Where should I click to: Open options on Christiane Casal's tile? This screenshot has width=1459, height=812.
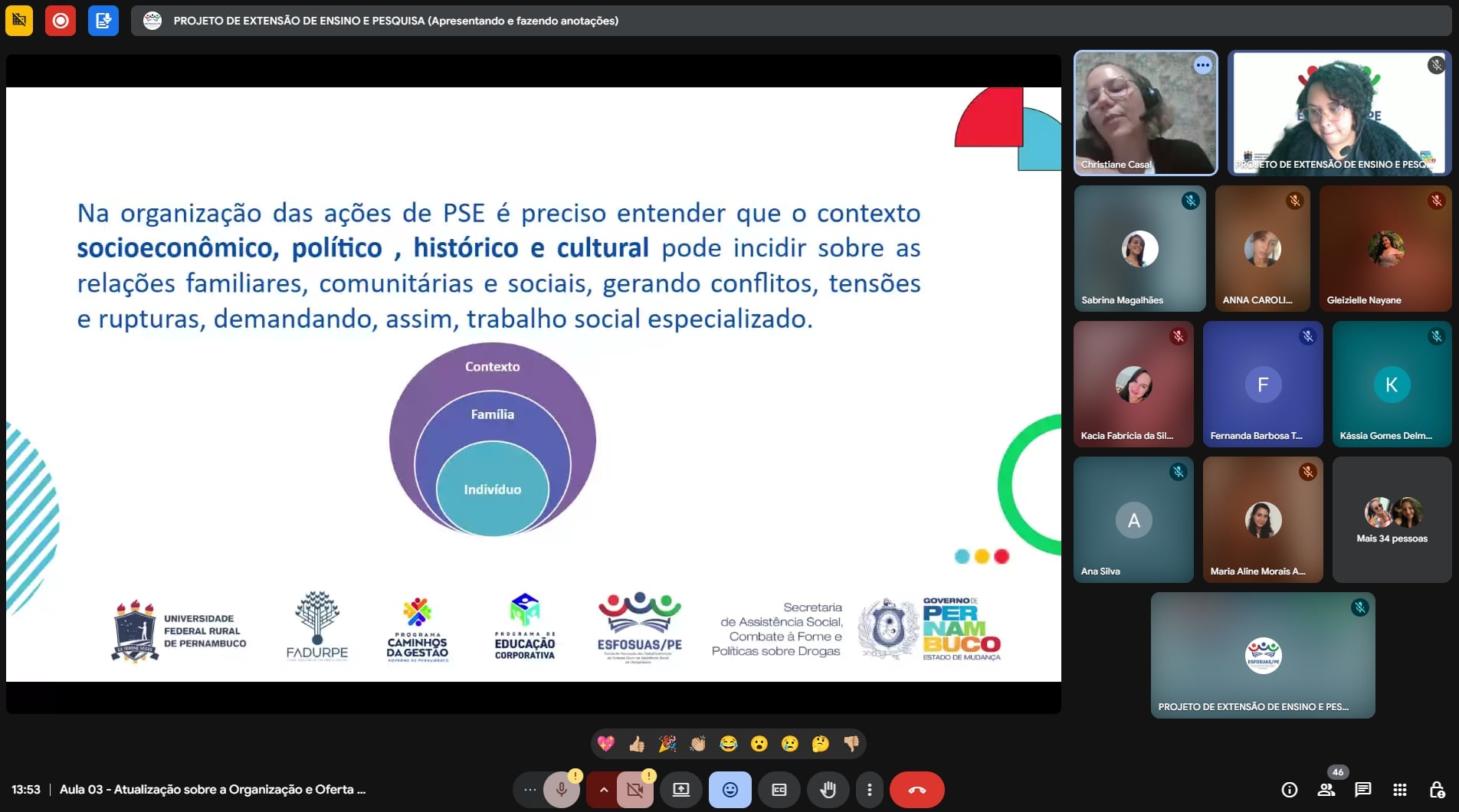[x=1202, y=66]
